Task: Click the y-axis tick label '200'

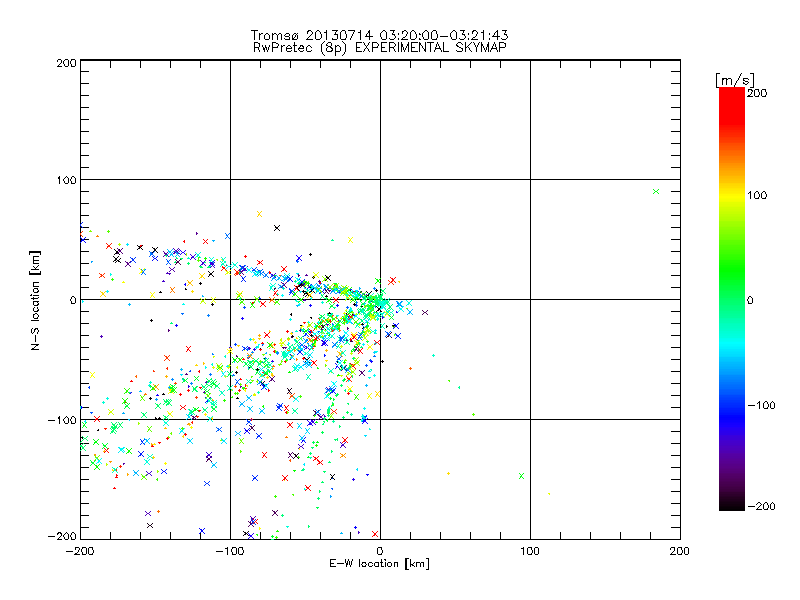Action: coord(67,63)
